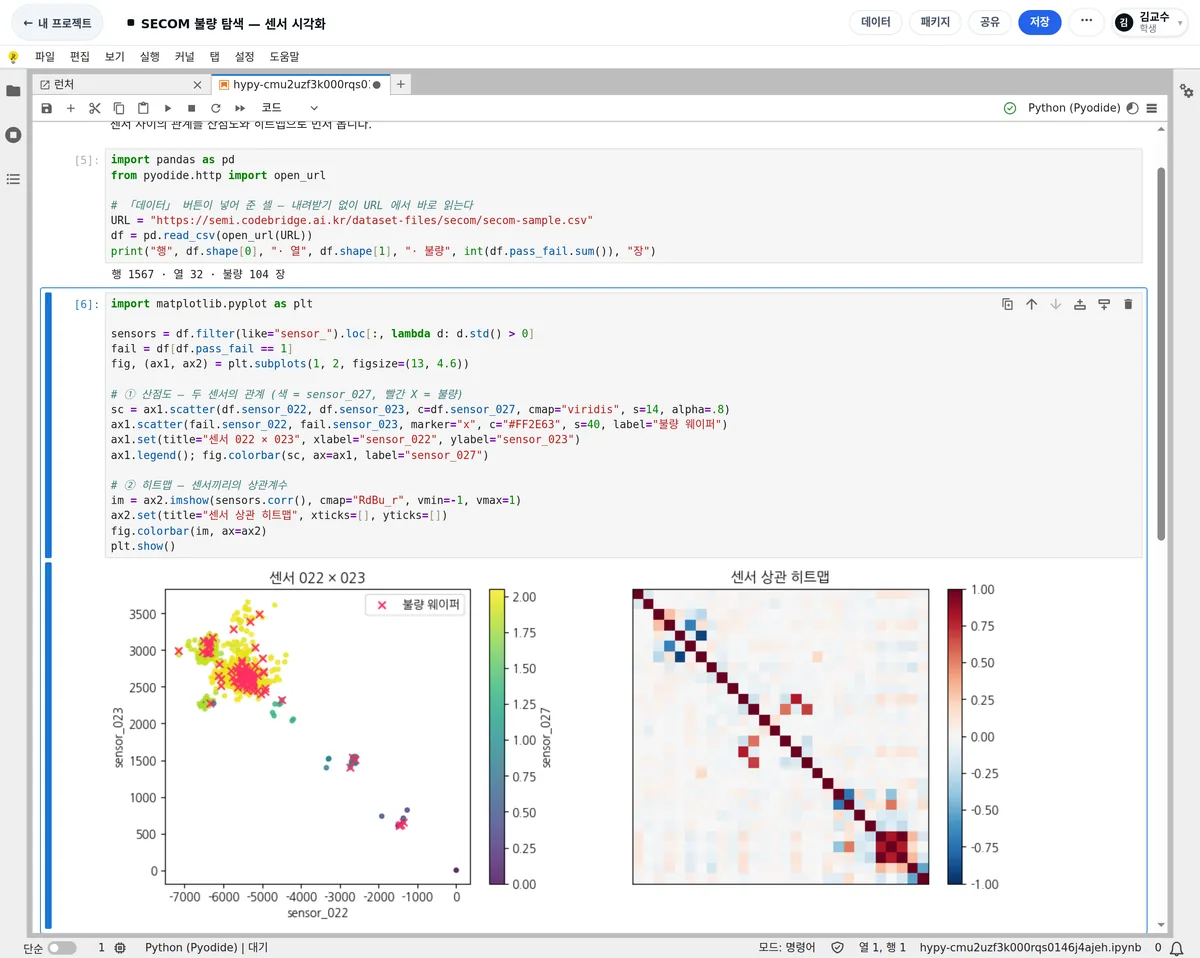Screen dimensions: 1200x958
Task: Delete cell 6 with the trash icon
Action: point(1128,304)
